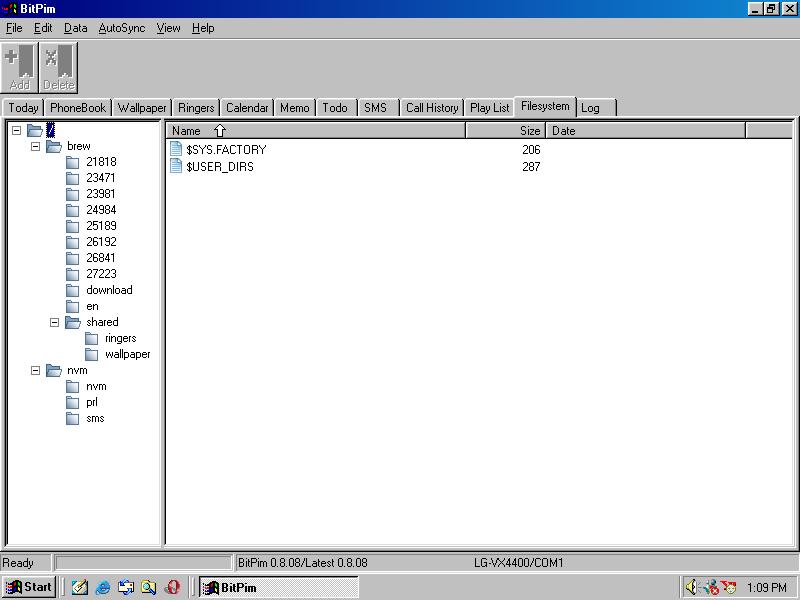Sort files by the Name column header

pos(316,131)
